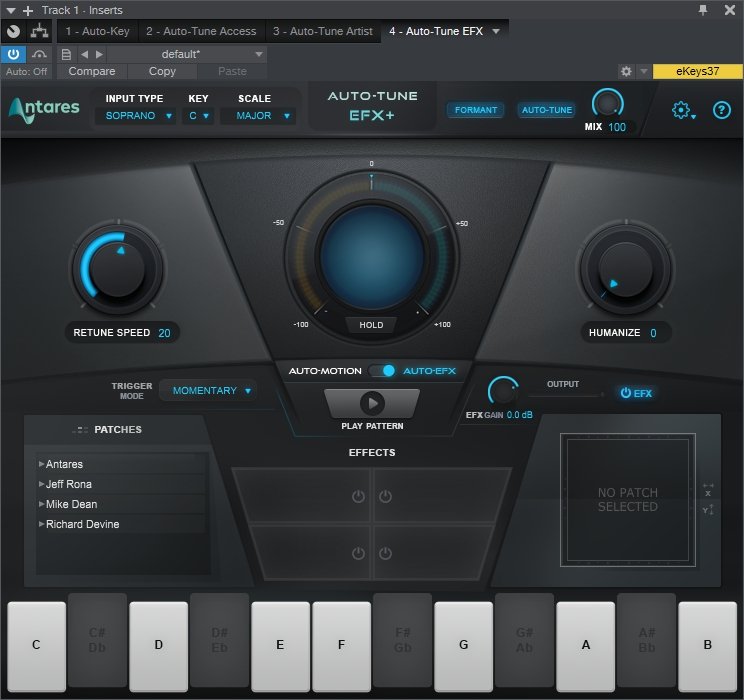Switch to the Auto-Tune Access tab

tap(201, 31)
